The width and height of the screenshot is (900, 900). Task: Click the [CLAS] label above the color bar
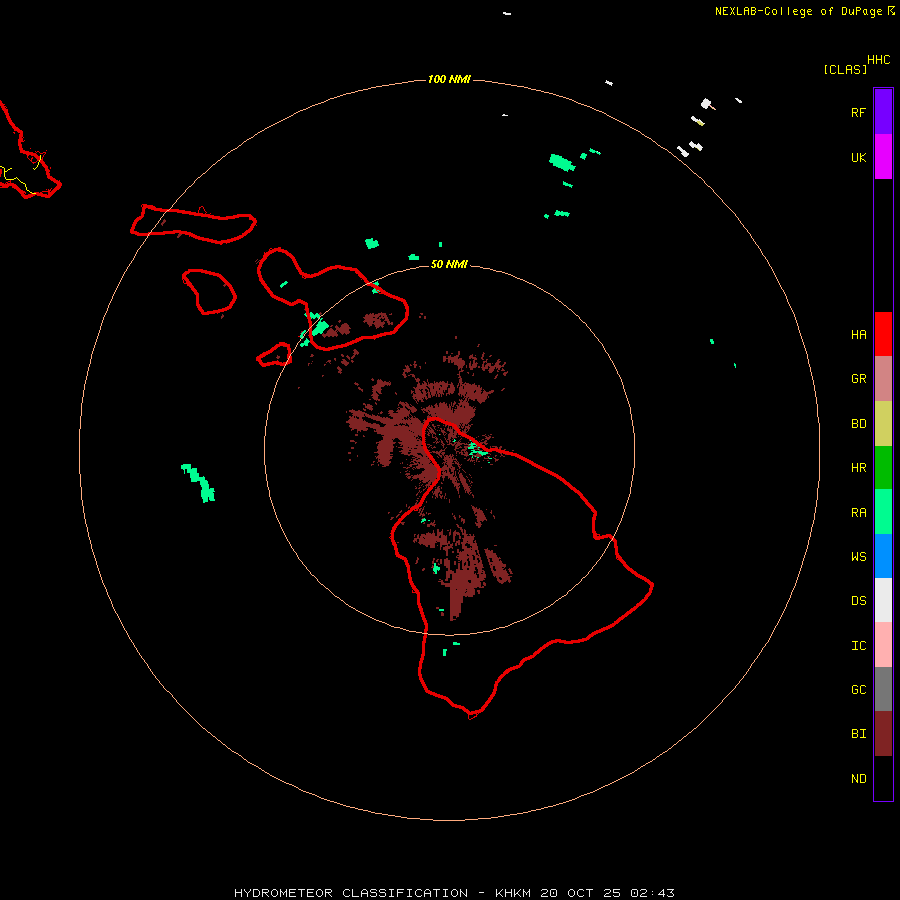click(845, 69)
